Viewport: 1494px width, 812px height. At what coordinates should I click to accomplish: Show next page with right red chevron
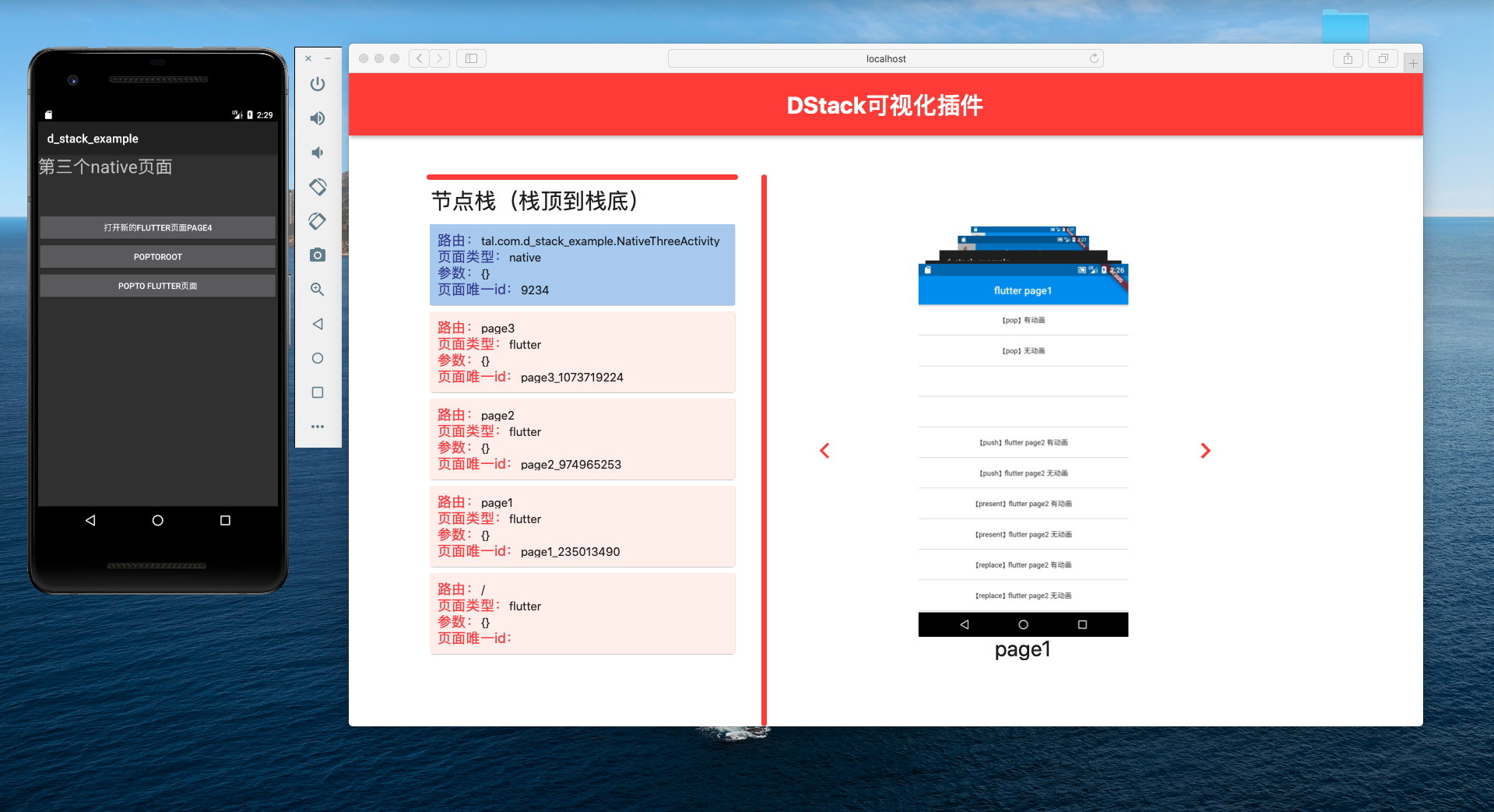(1205, 451)
